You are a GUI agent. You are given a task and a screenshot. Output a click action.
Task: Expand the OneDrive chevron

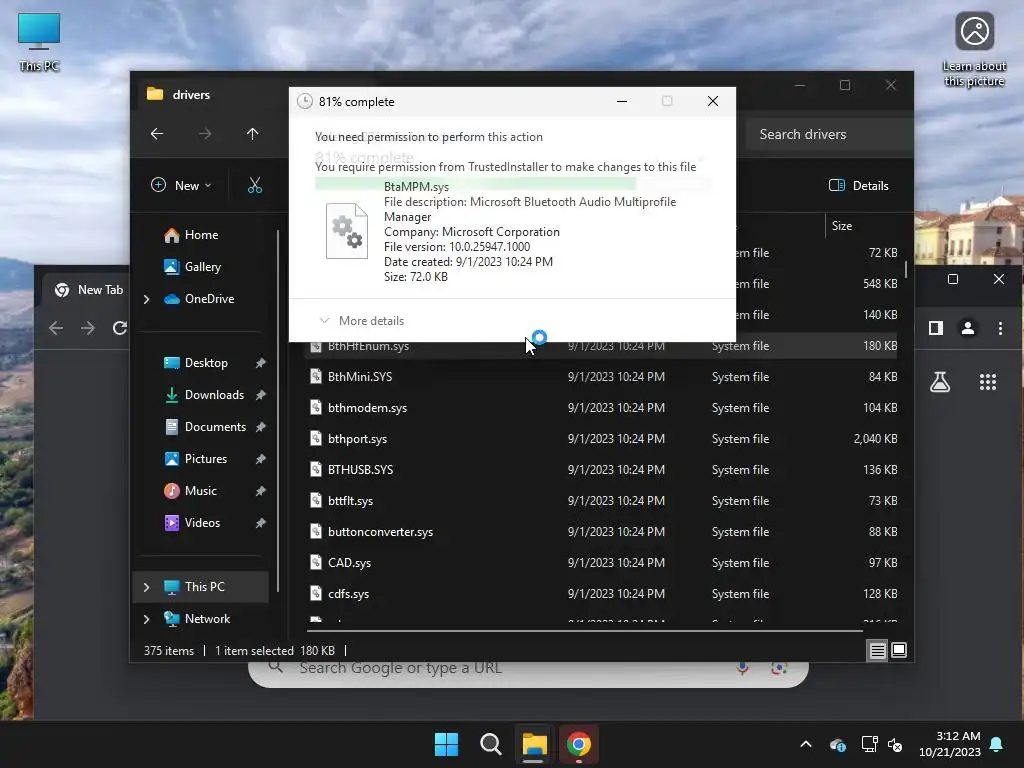click(146, 299)
